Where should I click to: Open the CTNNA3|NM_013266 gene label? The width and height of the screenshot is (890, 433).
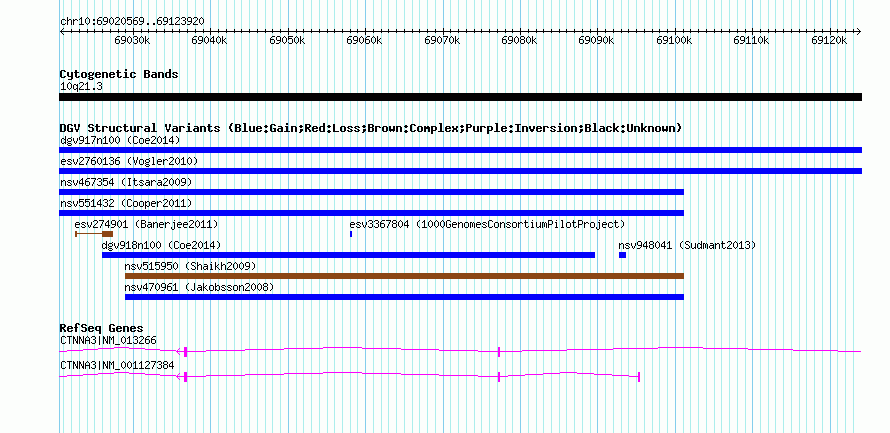tap(108, 340)
